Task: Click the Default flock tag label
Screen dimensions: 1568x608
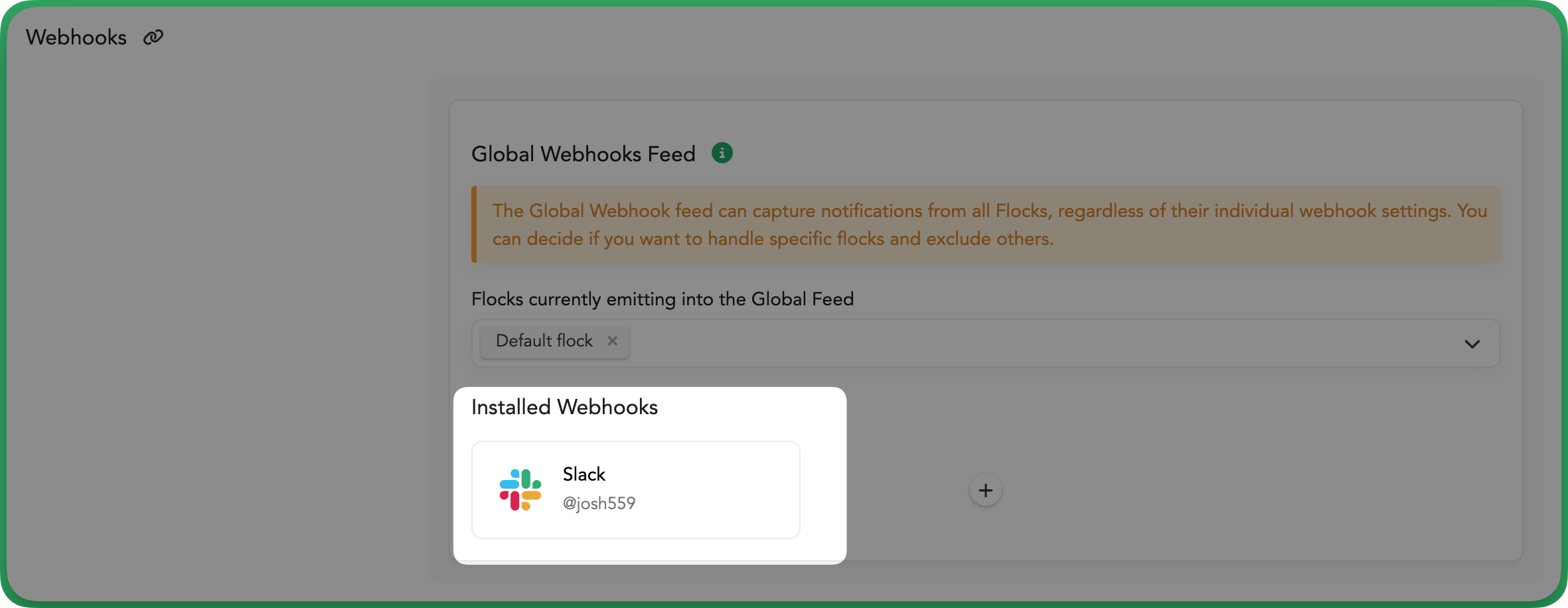Action: 544,341
